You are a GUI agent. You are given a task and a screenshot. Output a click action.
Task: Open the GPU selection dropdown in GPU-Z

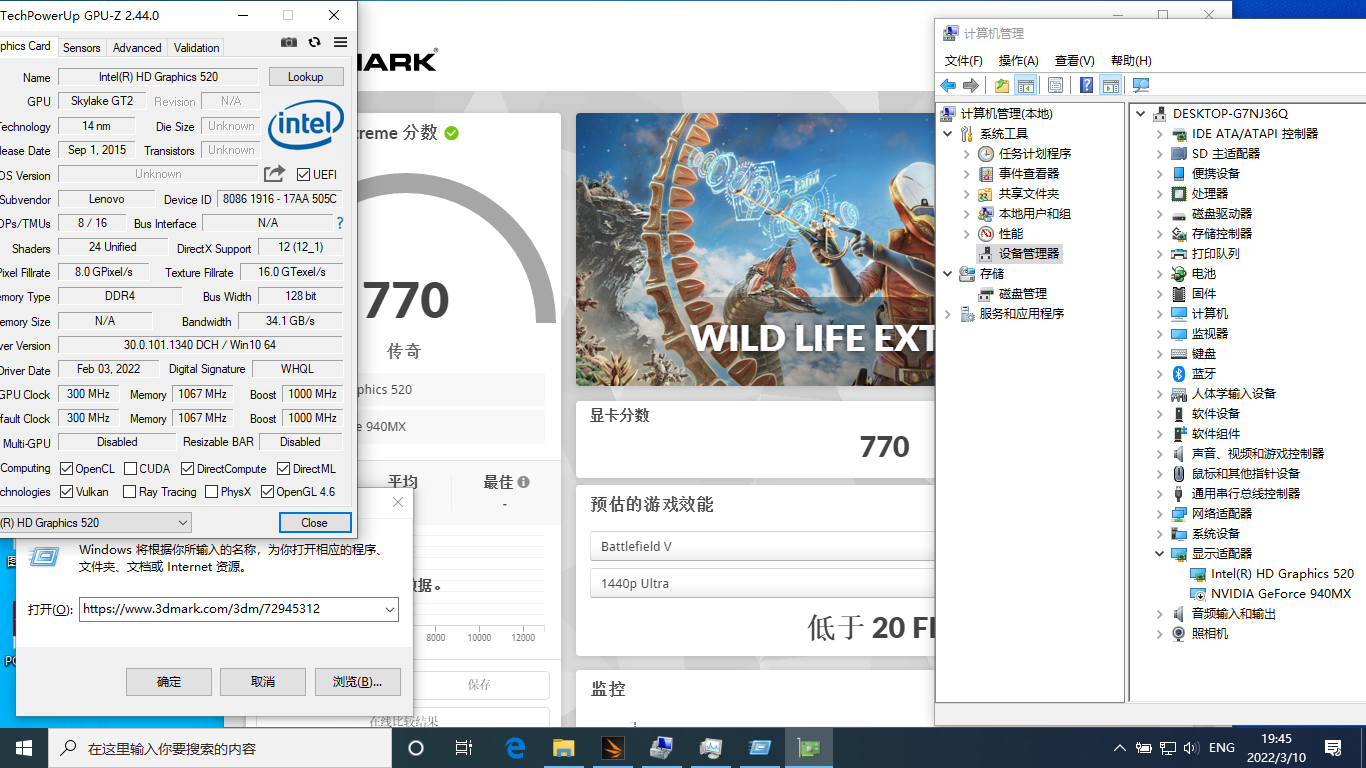click(95, 522)
